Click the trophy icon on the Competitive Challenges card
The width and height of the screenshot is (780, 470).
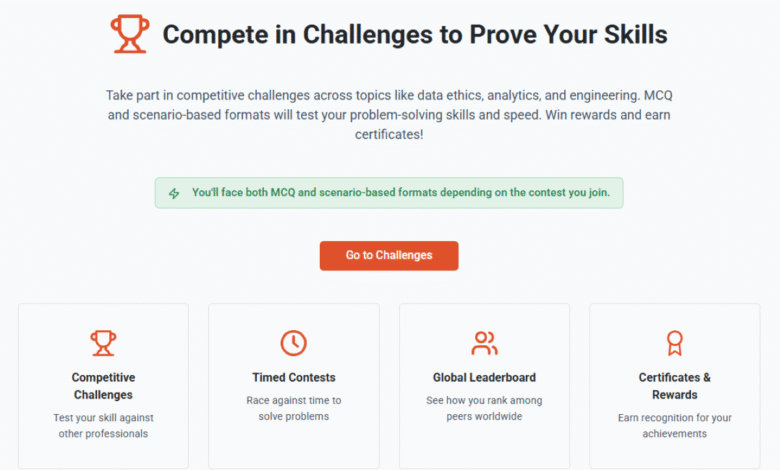point(103,343)
